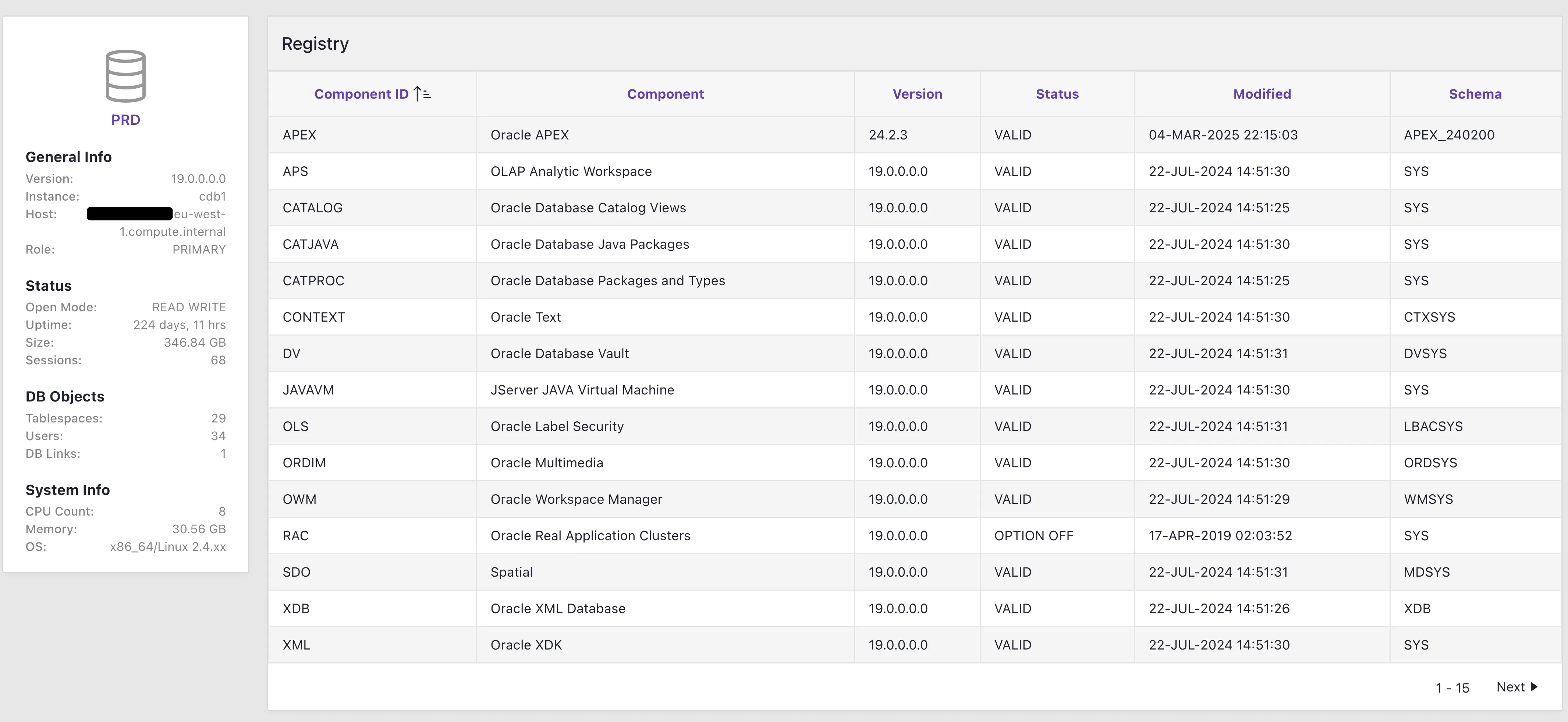Sort the table by Component column
Viewport: 1568px width, 722px height.
[665, 94]
